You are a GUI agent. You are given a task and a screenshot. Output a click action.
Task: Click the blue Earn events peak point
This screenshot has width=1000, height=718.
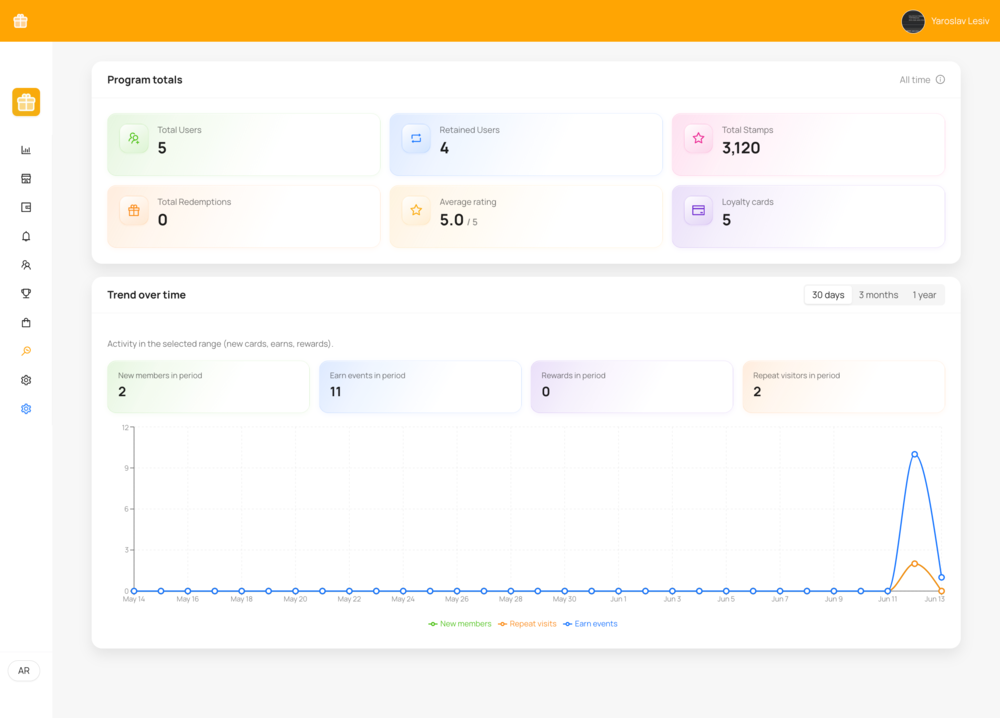tap(915, 455)
